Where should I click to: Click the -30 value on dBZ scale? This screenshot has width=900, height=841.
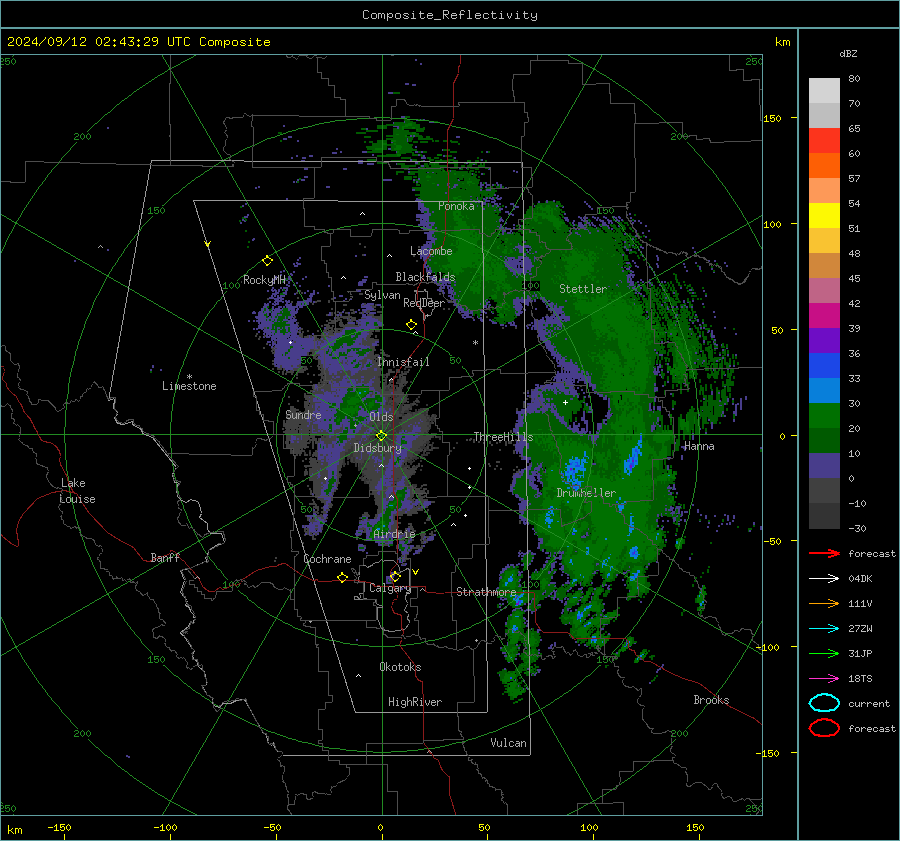[x=857, y=528]
